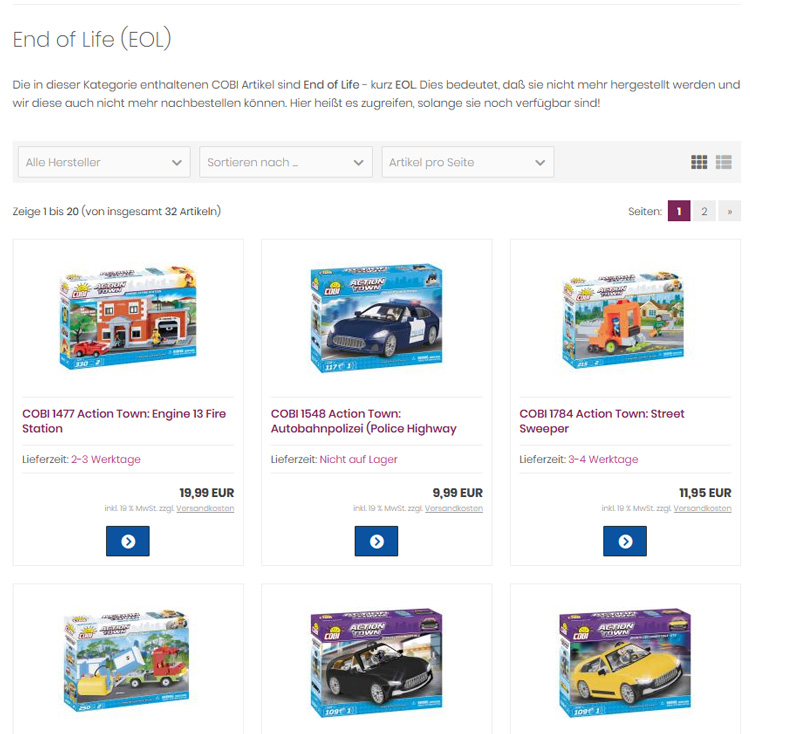Image resolution: width=800 pixels, height=734 pixels.
Task: Select page 1 in pagination
Action: (679, 211)
